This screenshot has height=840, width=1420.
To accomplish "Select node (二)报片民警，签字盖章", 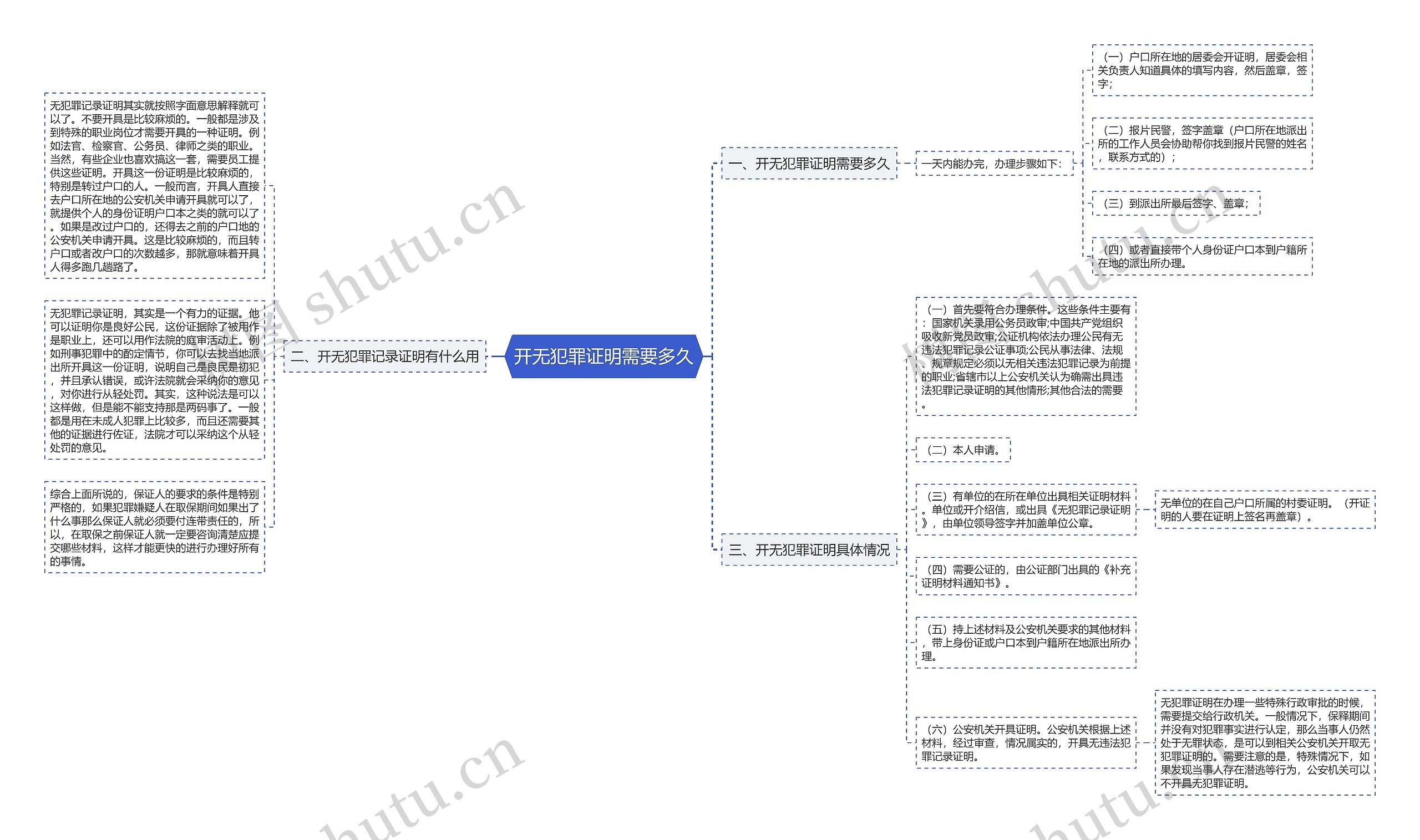I will click(1201, 144).
